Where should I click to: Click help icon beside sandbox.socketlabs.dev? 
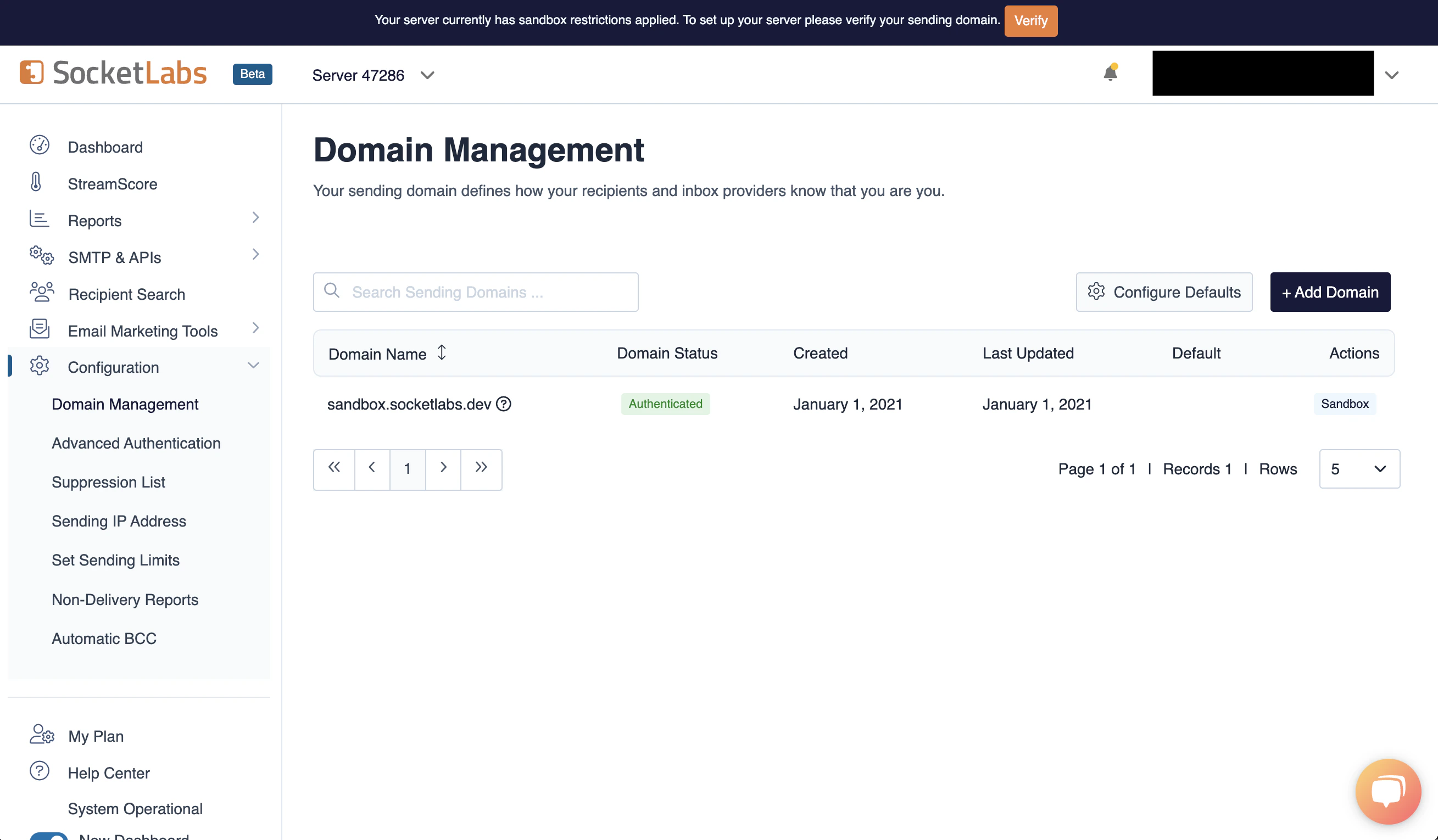click(x=504, y=404)
